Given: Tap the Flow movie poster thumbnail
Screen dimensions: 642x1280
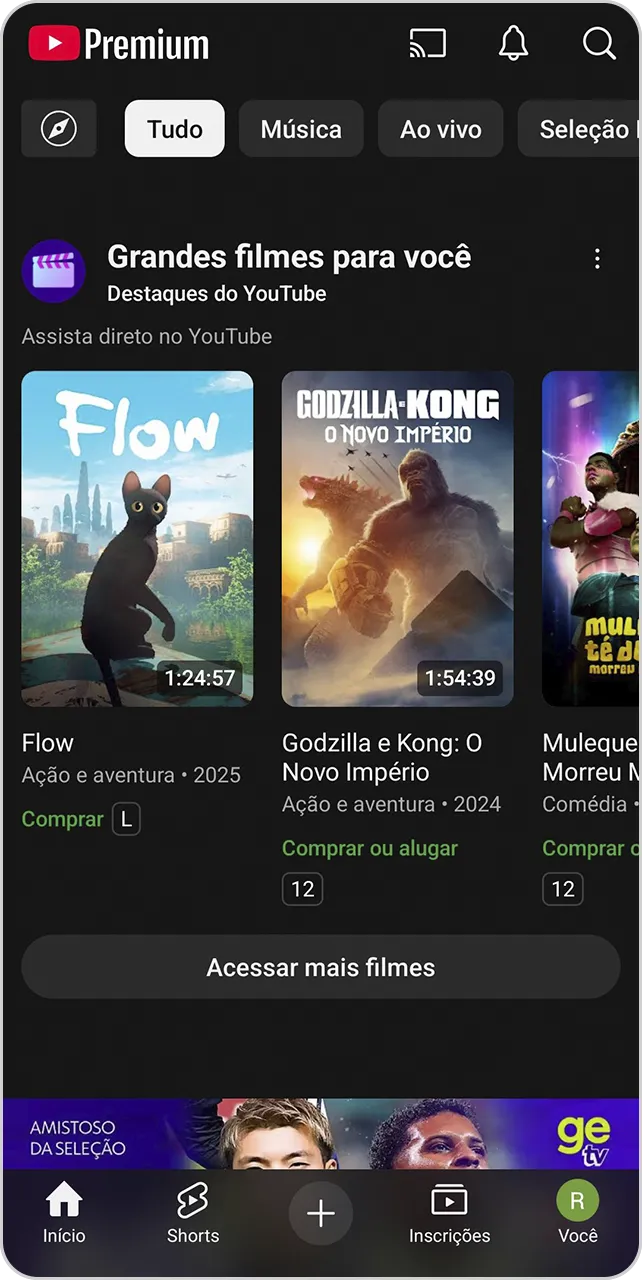Looking at the screenshot, I should pos(138,539).
